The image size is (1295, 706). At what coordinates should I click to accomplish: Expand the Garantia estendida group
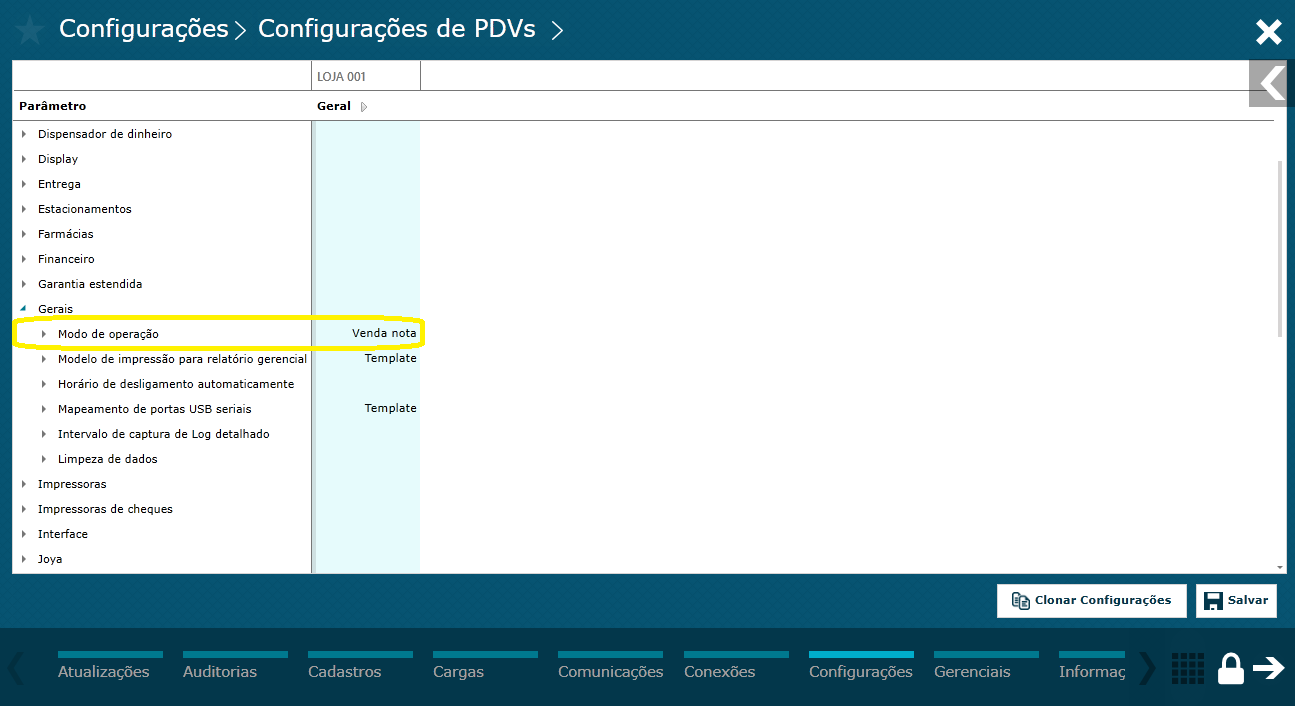[x=24, y=284]
